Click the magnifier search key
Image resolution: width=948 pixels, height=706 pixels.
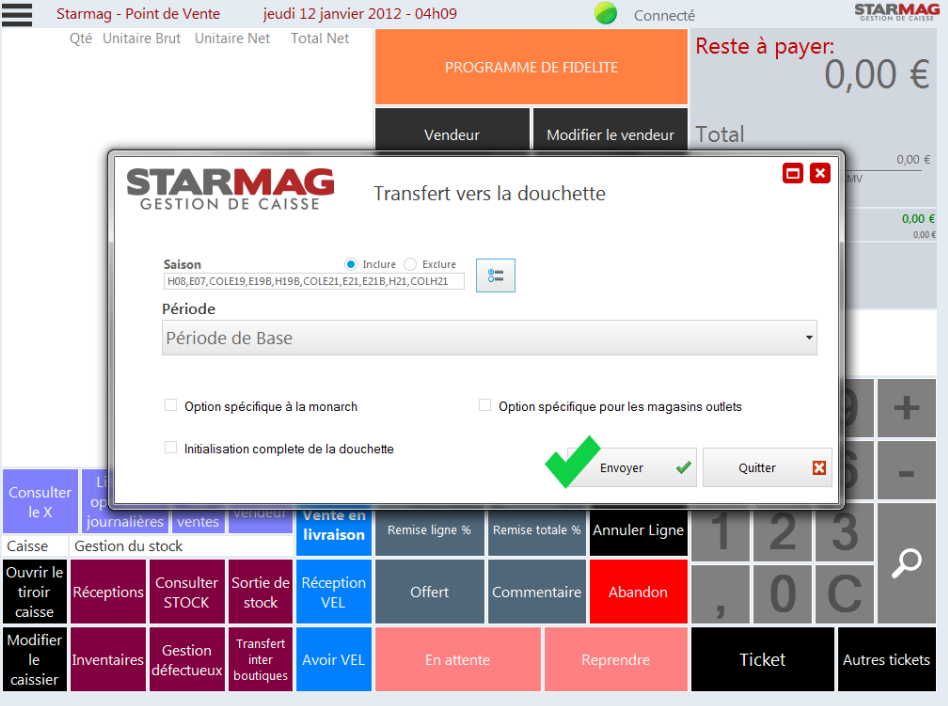point(906,563)
